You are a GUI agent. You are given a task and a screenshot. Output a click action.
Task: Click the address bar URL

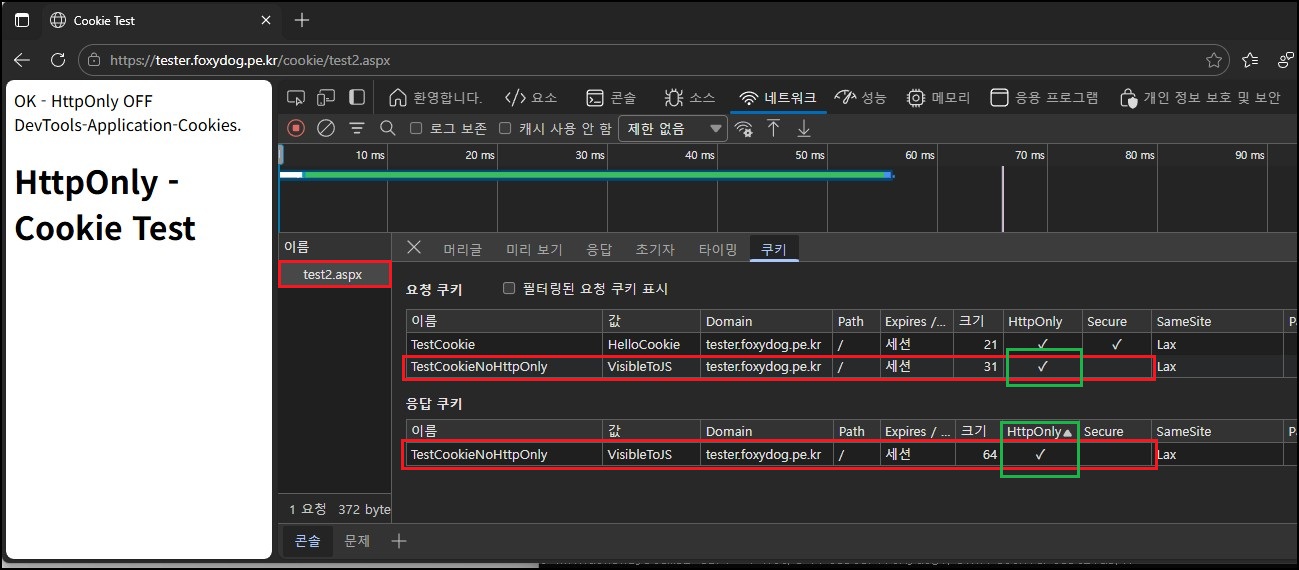(250, 60)
